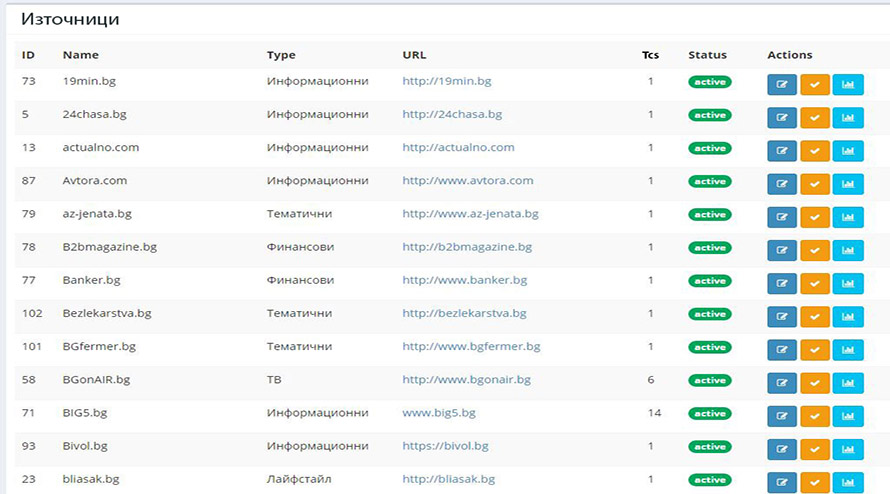890x494 pixels.
Task: Show statistics chart for BGonAIR.bg
Action: pos(848,383)
